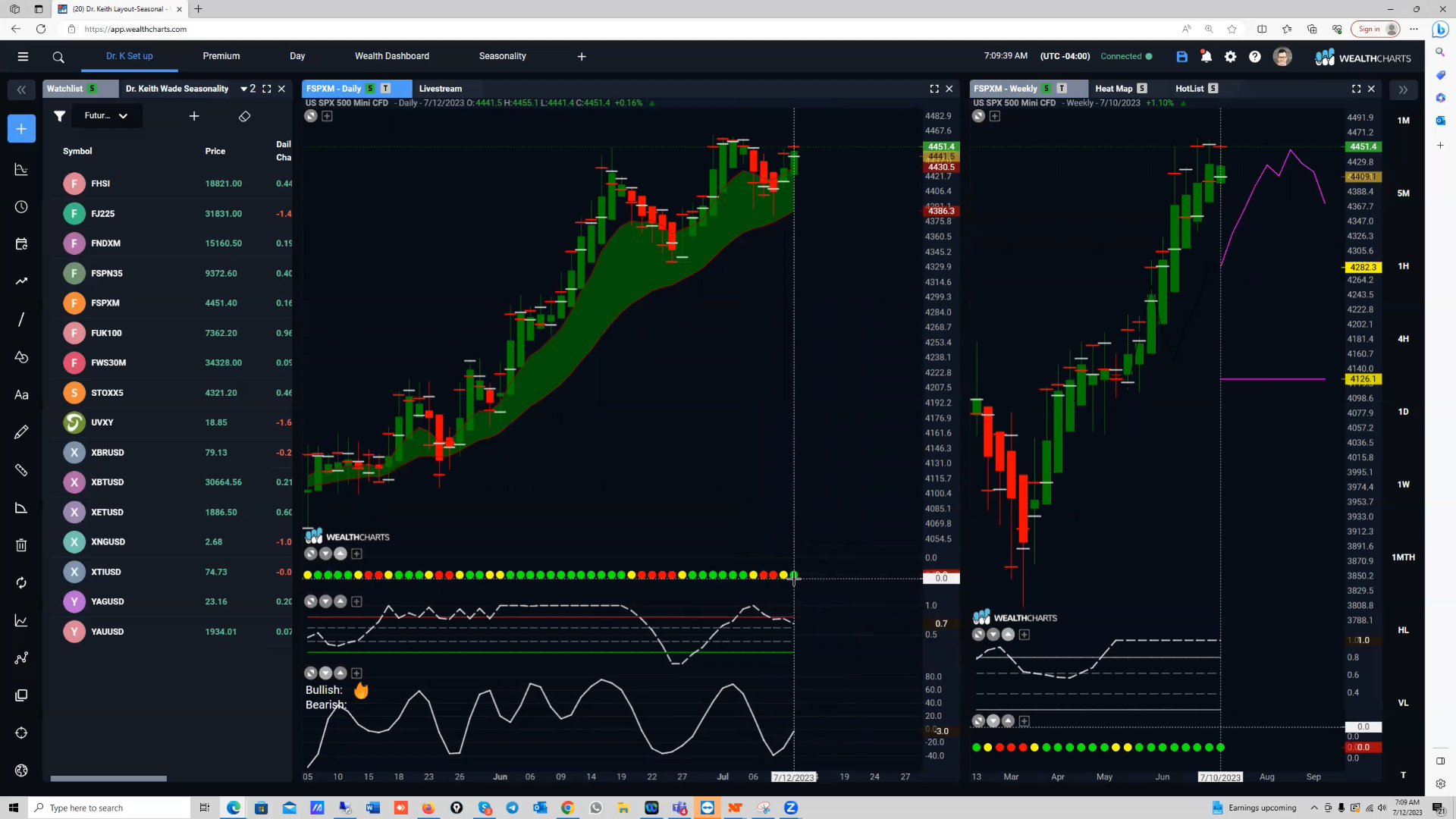Expand the watchlist panel tab-count dropdown

click(248, 89)
